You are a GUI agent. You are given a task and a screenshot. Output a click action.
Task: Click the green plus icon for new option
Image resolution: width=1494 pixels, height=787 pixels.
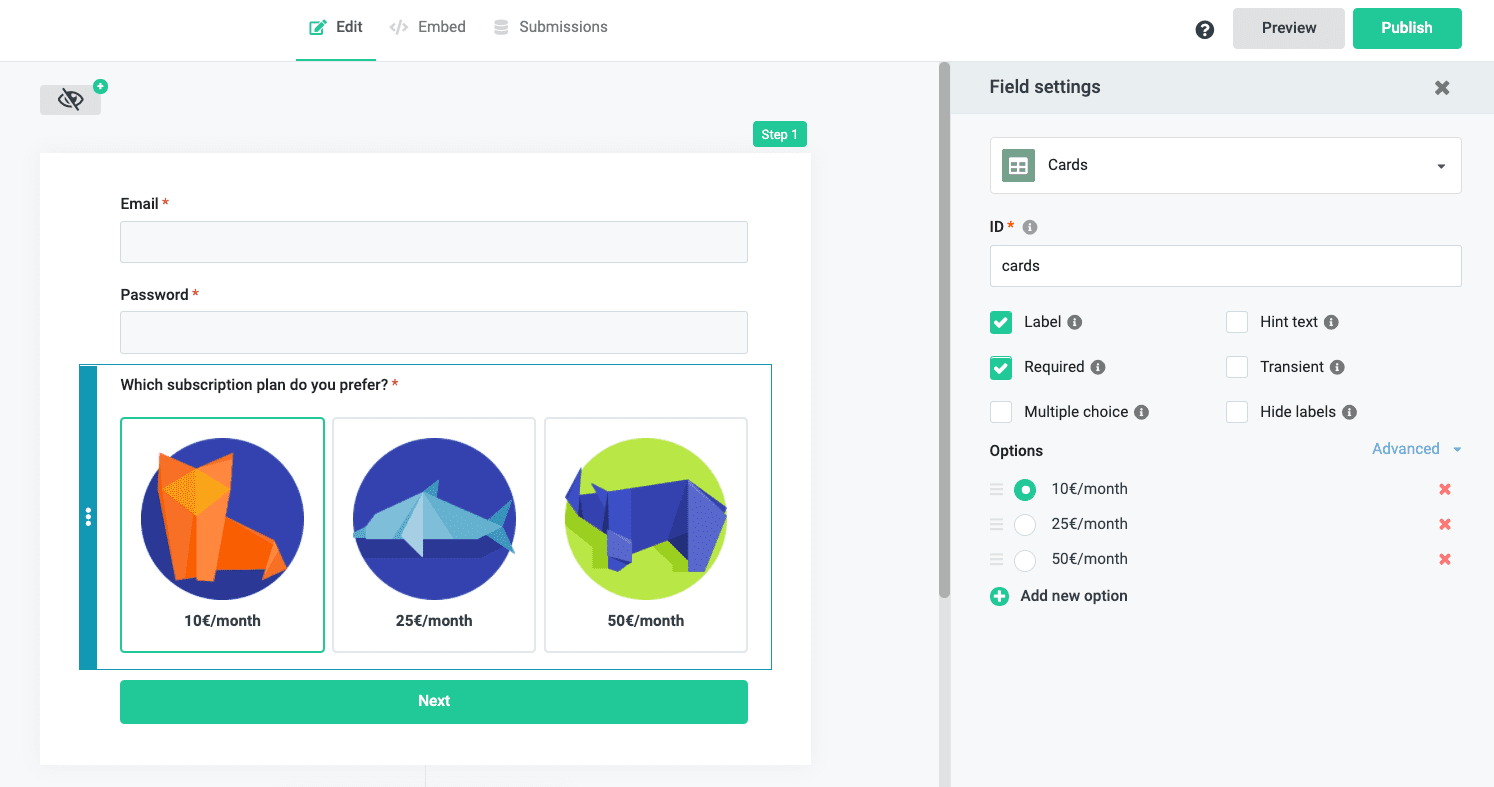999,596
